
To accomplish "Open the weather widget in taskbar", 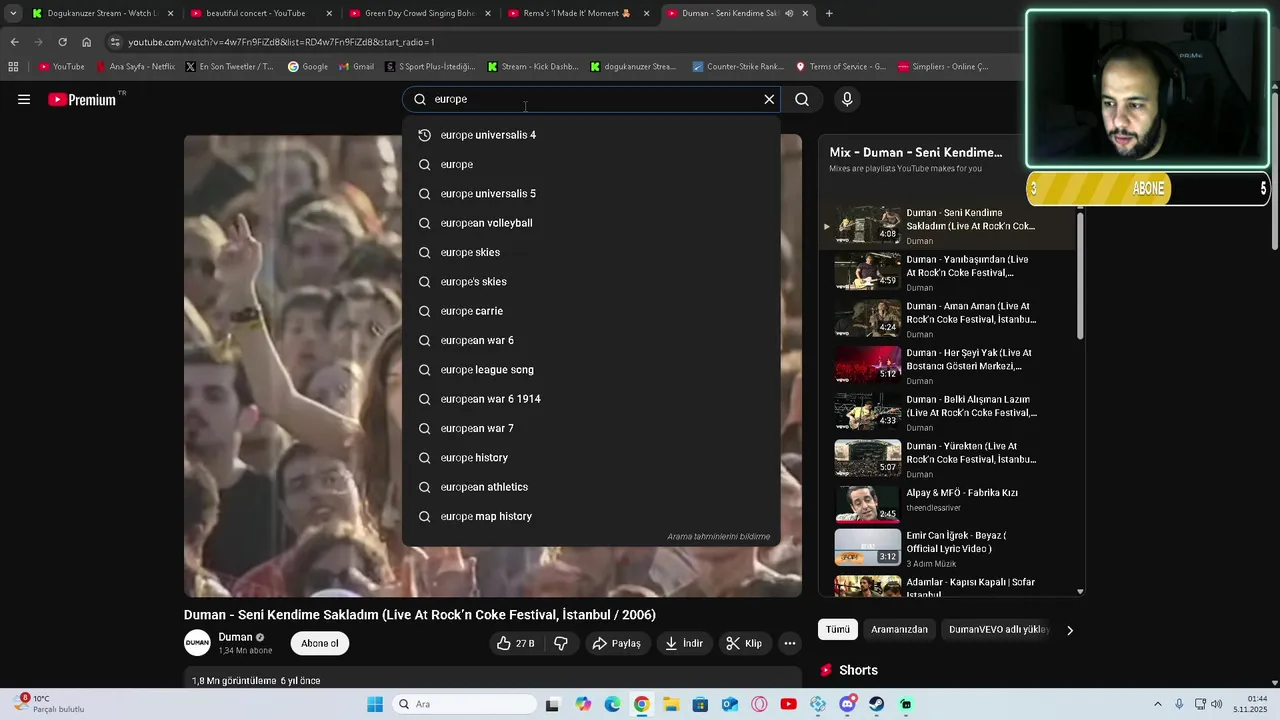I will [x=48, y=704].
